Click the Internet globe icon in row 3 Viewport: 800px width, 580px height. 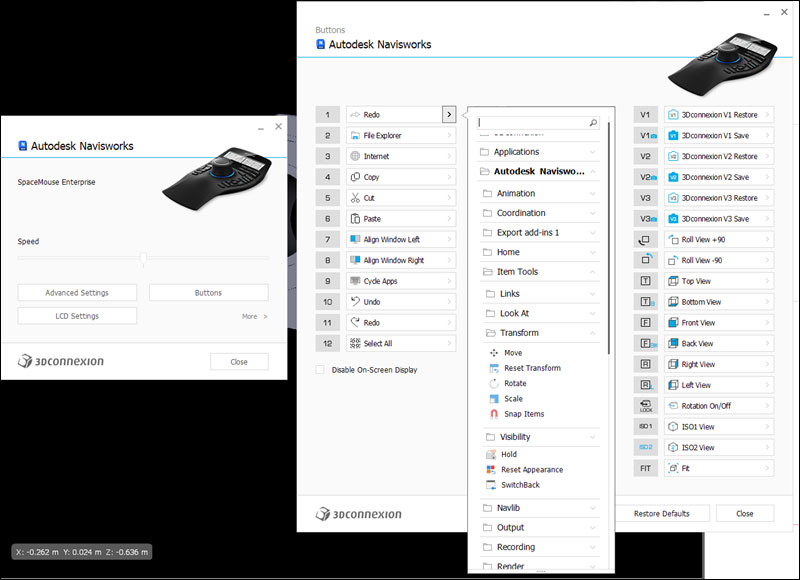(355, 156)
